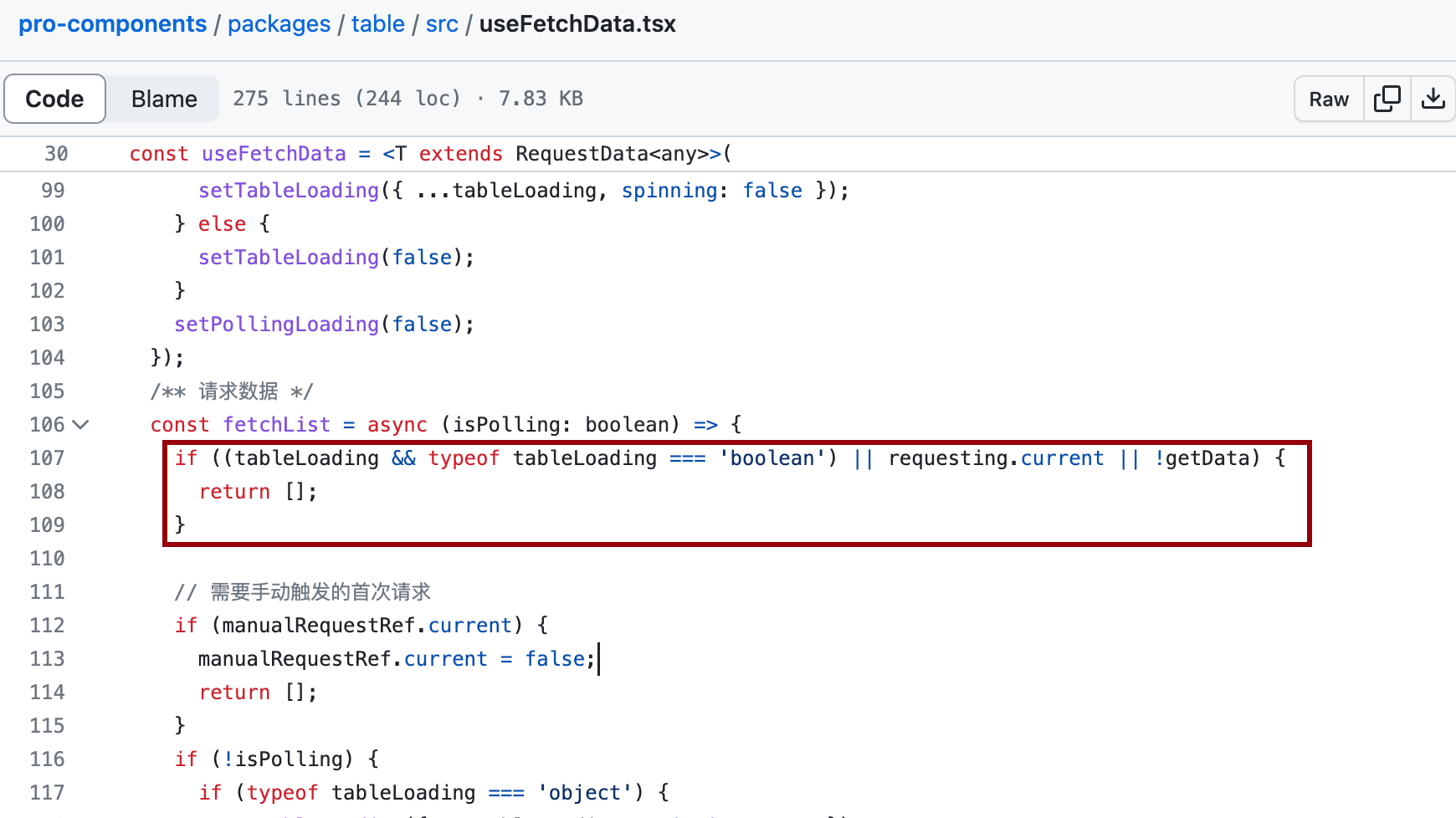Click the download raw file icon

tap(1433, 99)
